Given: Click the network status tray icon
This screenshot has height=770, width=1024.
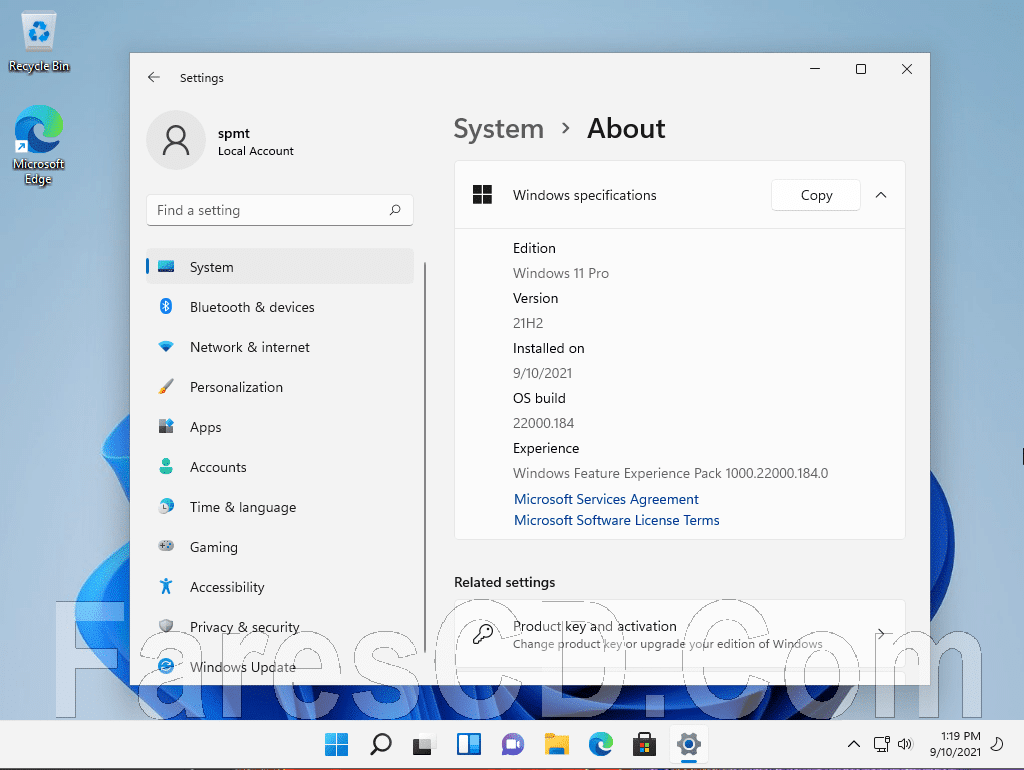Looking at the screenshot, I should tap(882, 744).
